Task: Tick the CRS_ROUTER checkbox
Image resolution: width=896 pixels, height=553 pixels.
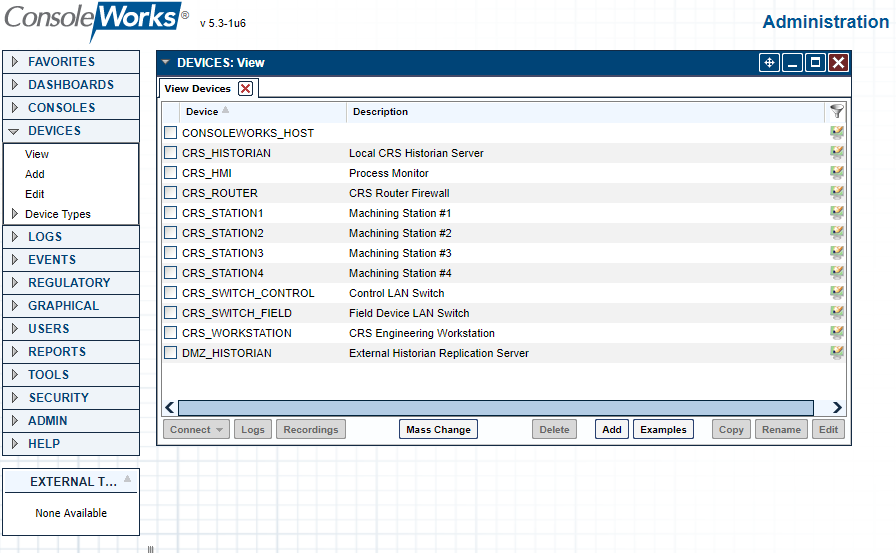Action: click(170, 193)
